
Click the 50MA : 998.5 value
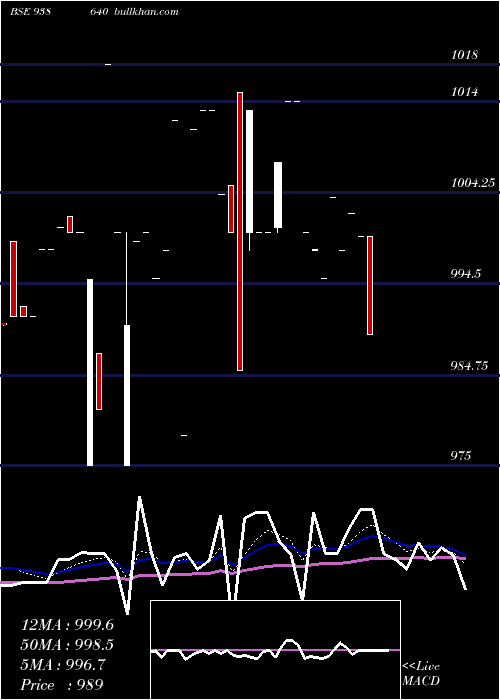pyautogui.click(x=67, y=645)
